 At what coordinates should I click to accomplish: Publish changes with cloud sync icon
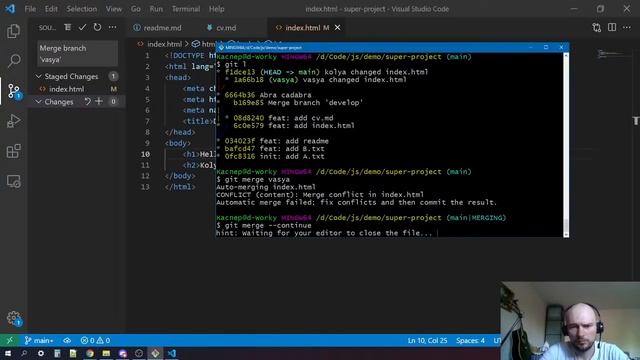(67, 340)
